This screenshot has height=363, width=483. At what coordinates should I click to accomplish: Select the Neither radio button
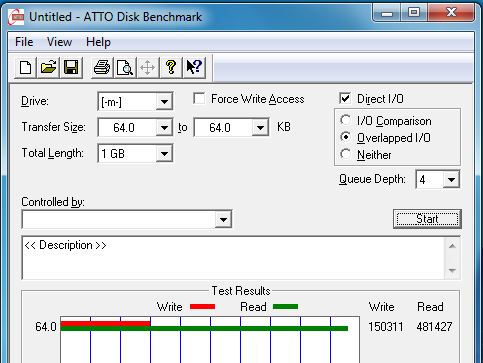(x=345, y=154)
